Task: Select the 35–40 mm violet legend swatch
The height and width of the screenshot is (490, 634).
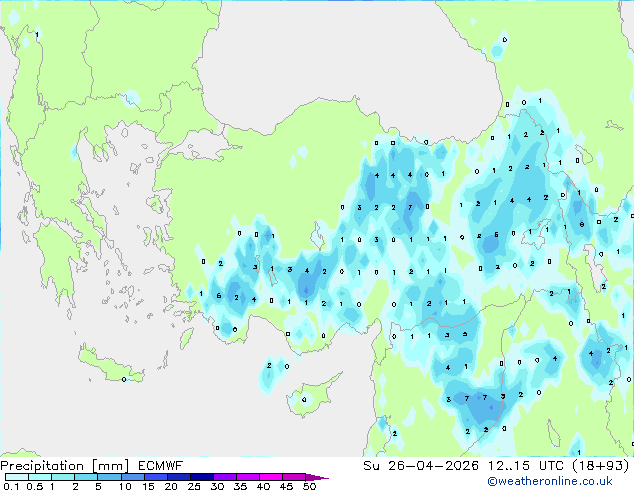Action: 248,477
